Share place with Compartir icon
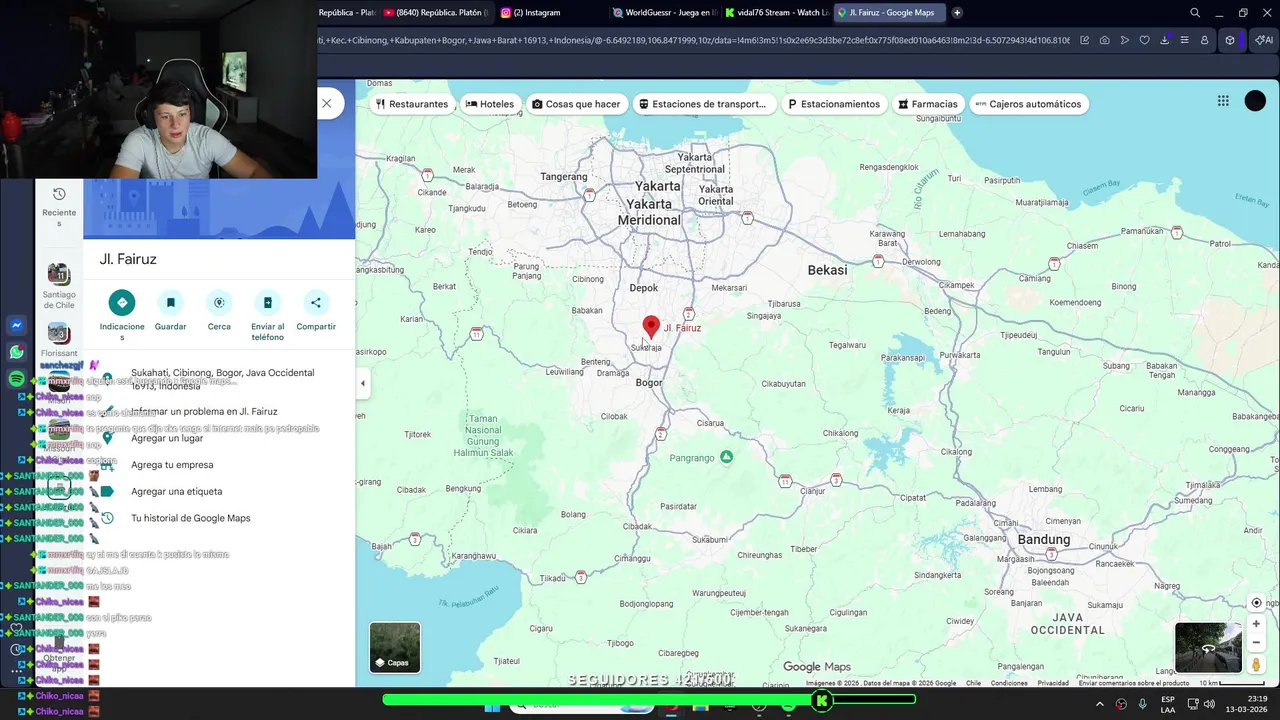 (x=316, y=303)
